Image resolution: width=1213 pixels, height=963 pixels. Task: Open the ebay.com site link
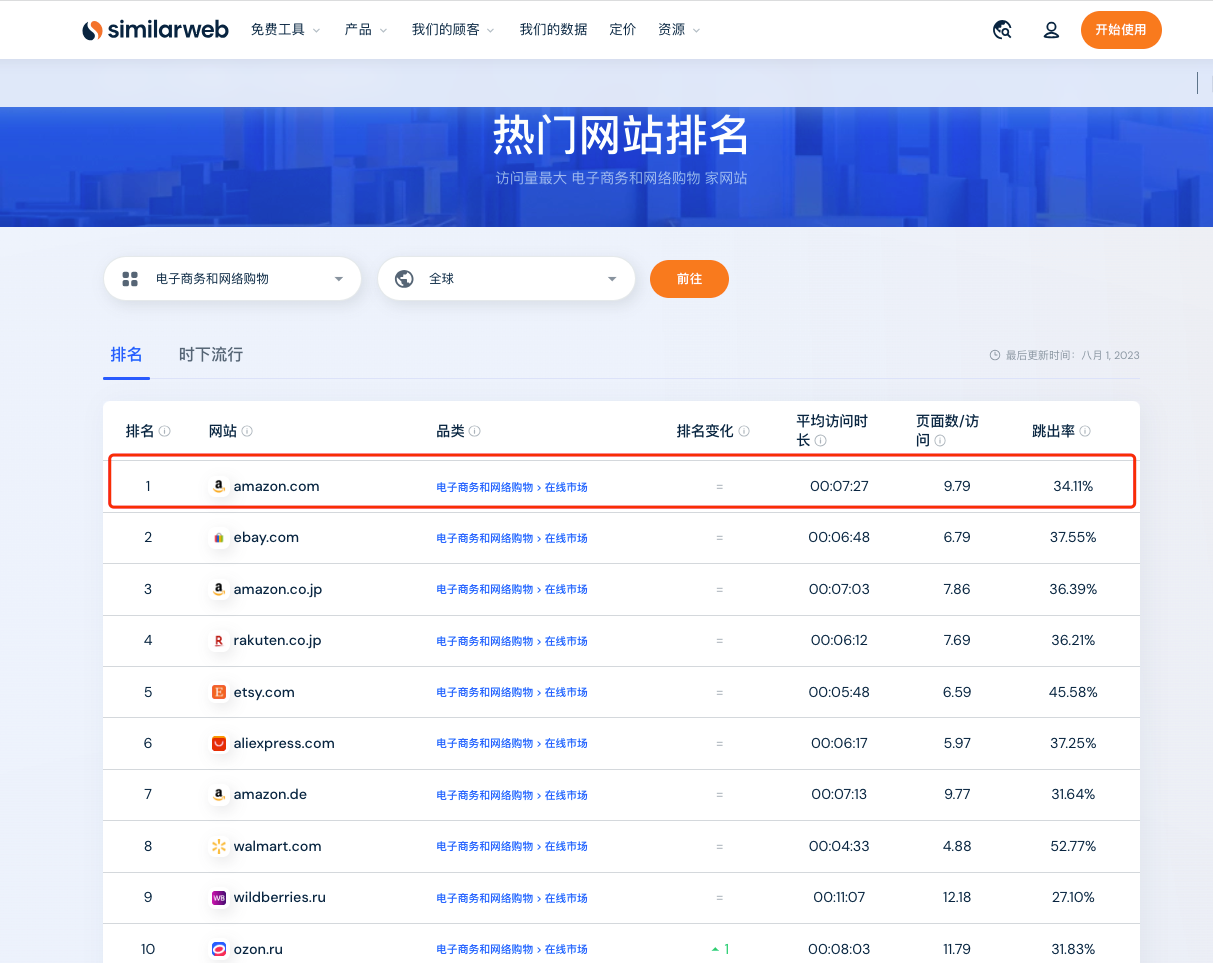266,538
